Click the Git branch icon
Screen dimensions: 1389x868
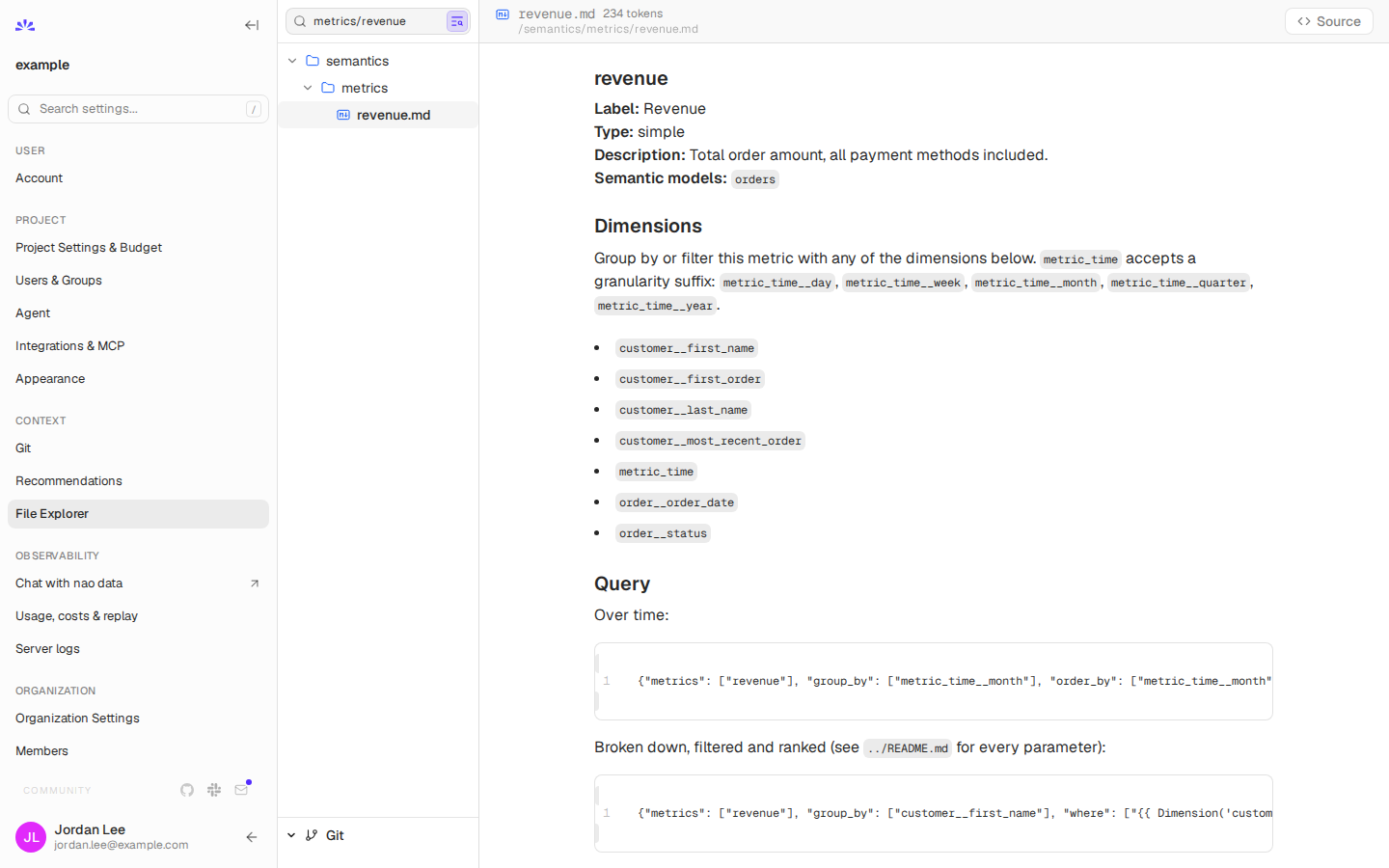[x=312, y=835]
